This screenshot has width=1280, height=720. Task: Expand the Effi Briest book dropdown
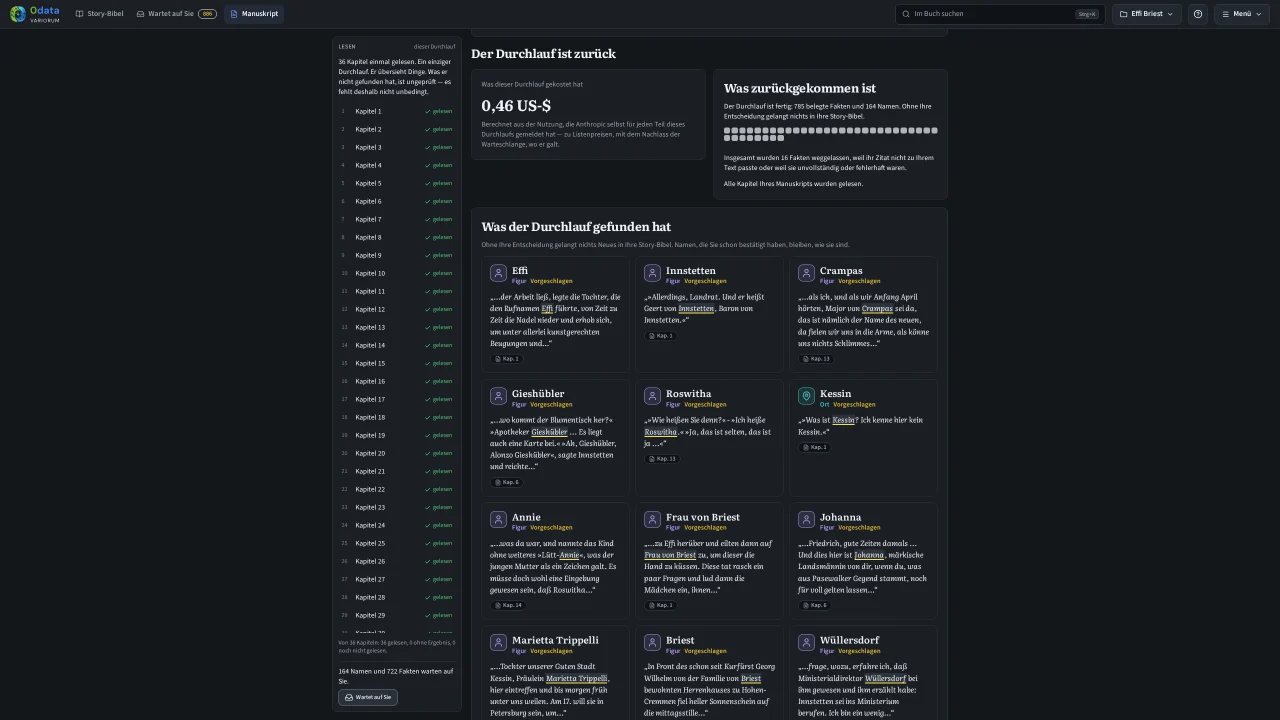tap(1146, 14)
